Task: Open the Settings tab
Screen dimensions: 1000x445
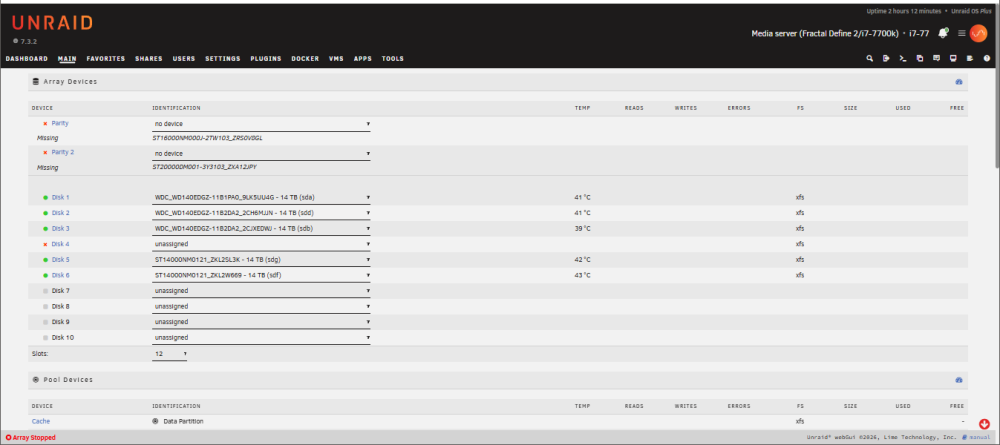Action: tap(223, 59)
